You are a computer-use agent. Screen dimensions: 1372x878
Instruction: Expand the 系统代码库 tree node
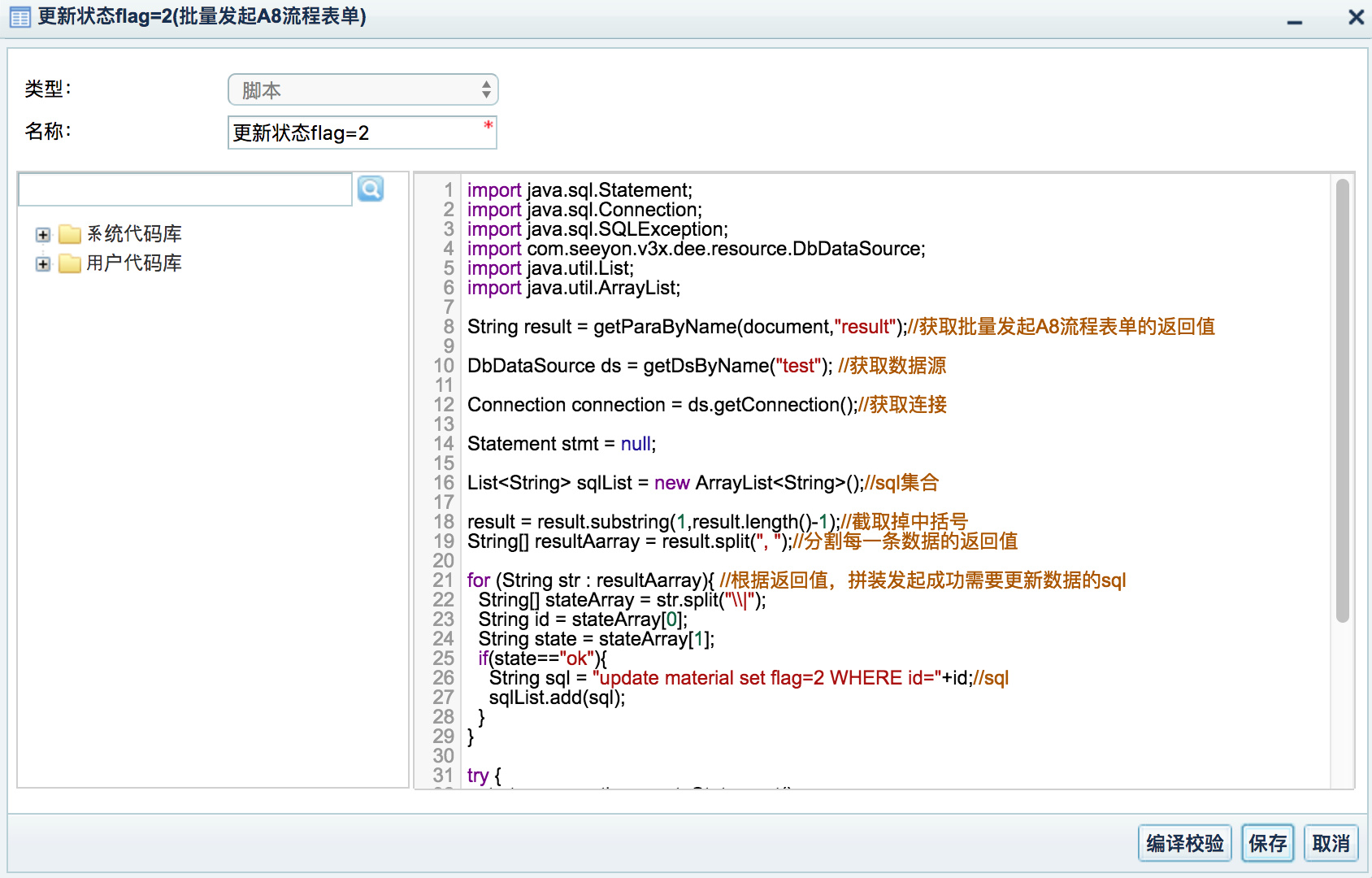(x=43, y=235)
